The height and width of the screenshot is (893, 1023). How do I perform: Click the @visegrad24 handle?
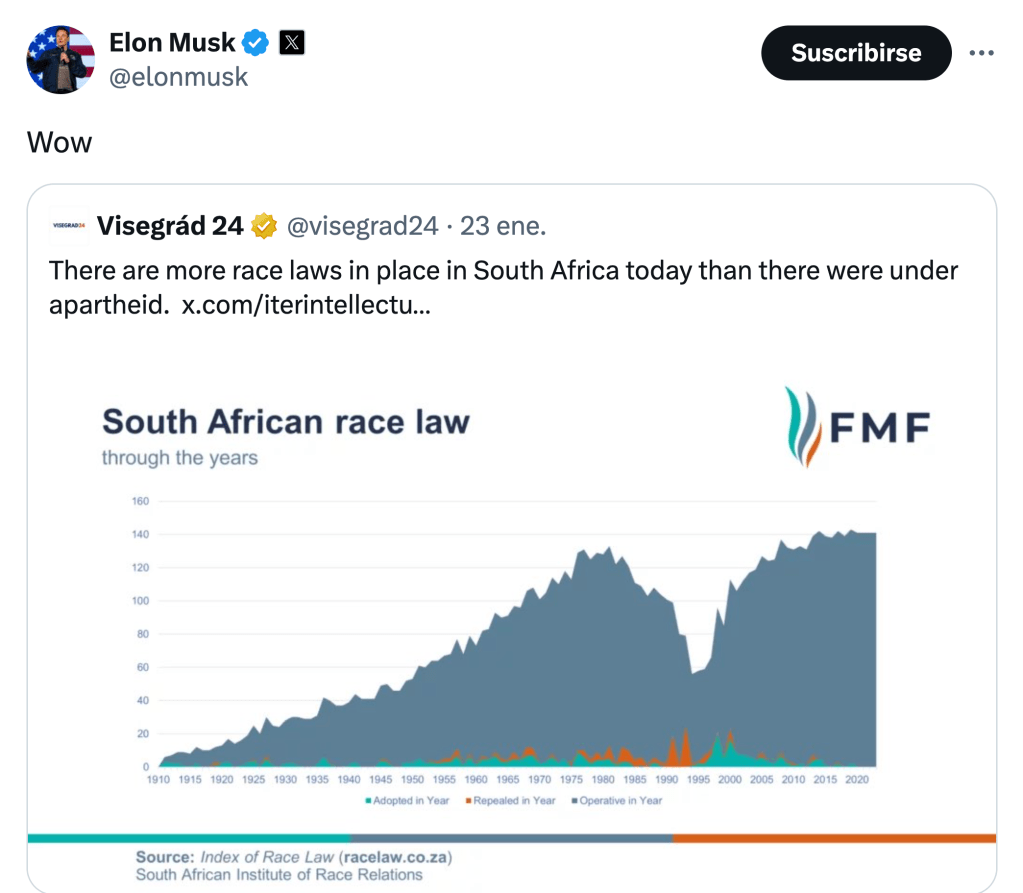pyautogui.click(x=362, y=226)
